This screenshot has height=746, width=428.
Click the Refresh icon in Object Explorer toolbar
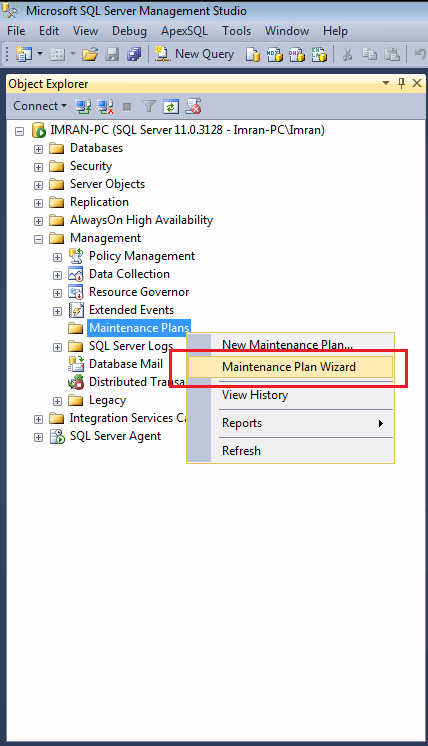click(x=171, y=107)
